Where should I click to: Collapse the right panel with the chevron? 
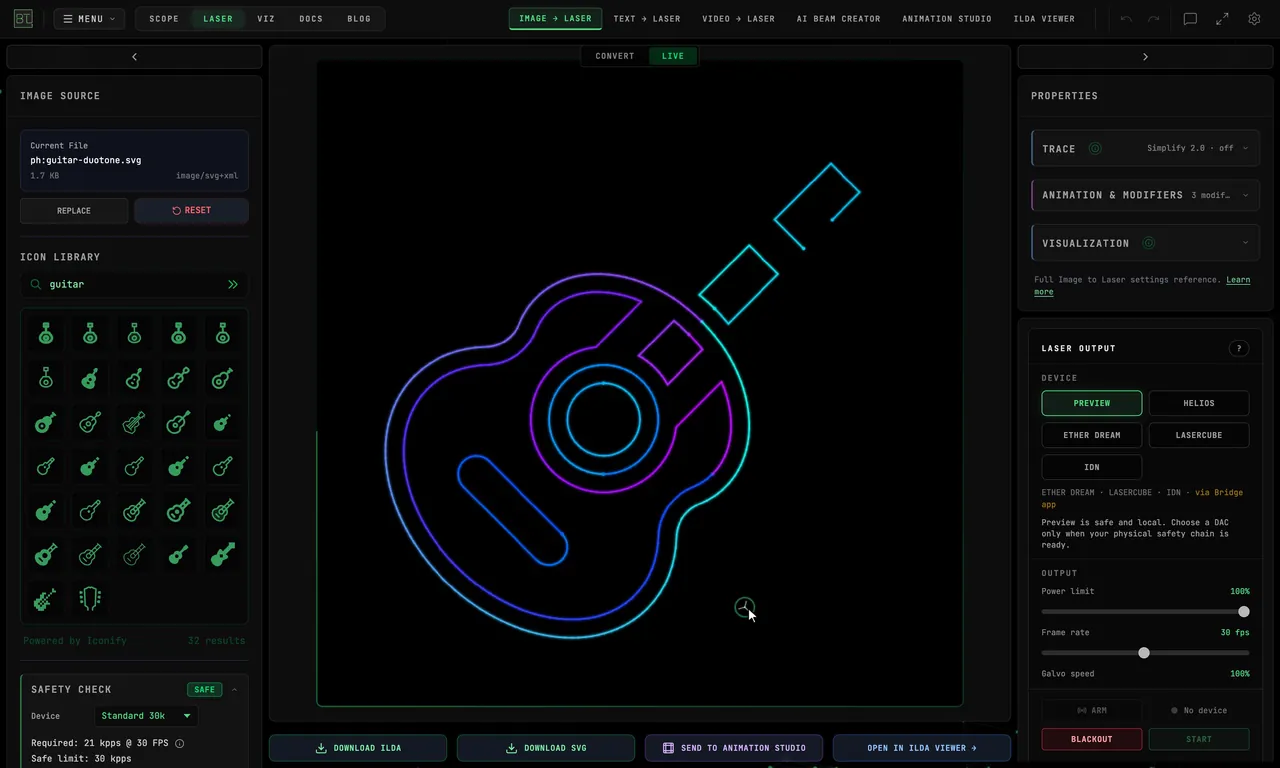pos(1145,57)
